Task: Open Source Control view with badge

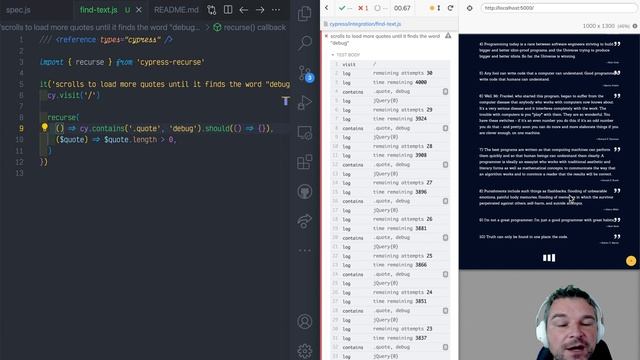Action: tap(304, 73)
